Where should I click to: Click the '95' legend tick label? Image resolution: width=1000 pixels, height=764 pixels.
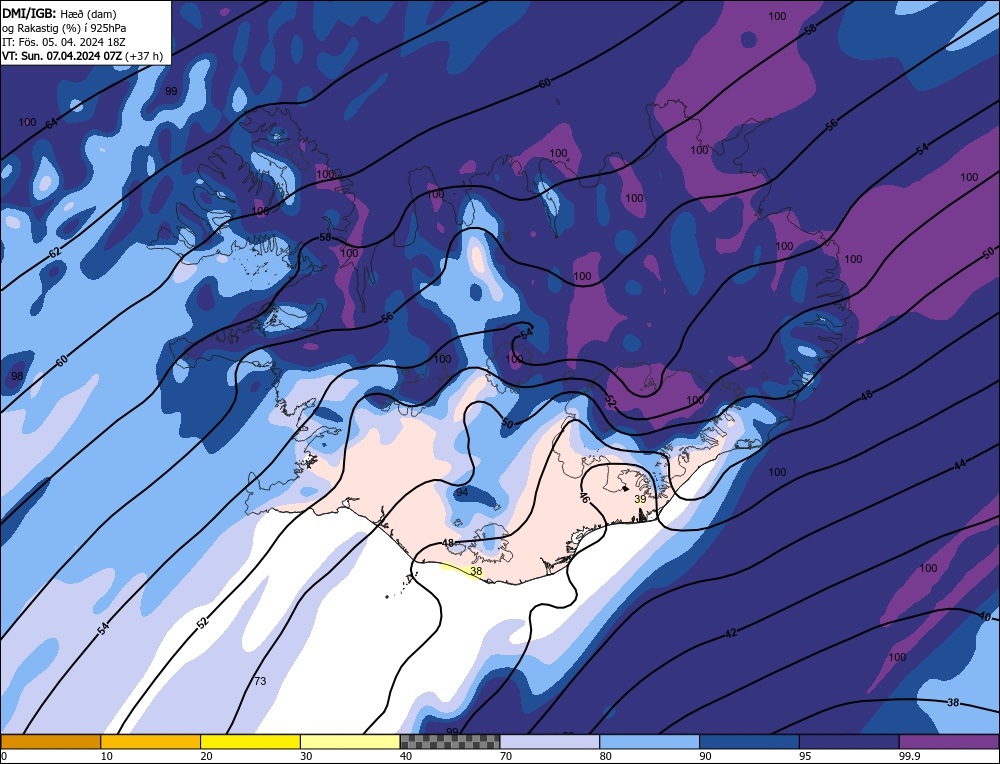tap(805, 756)
